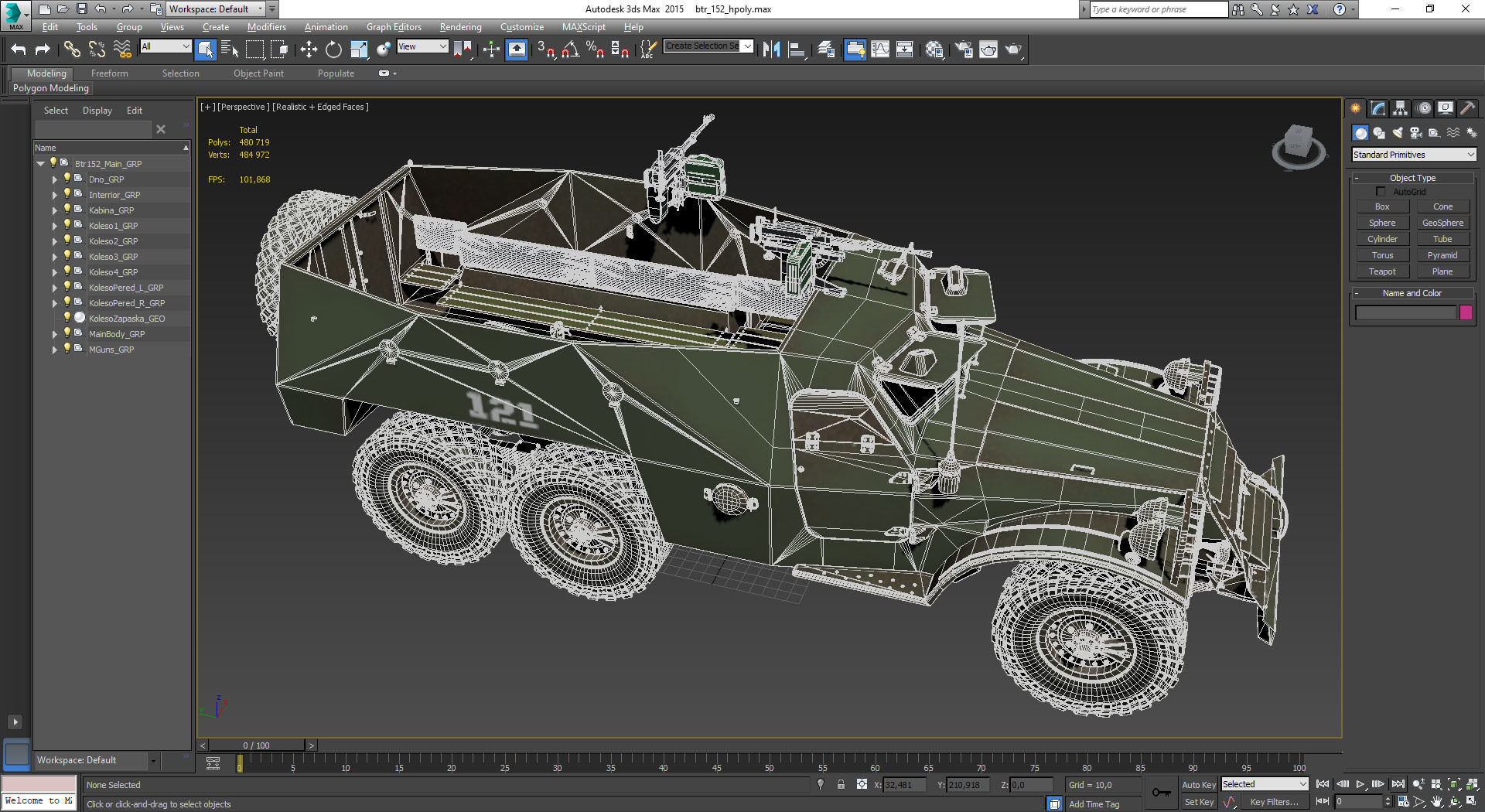Screen dimensions: 1485x812
Task: Open the Modifiers menu
Action: coord(266,27)
